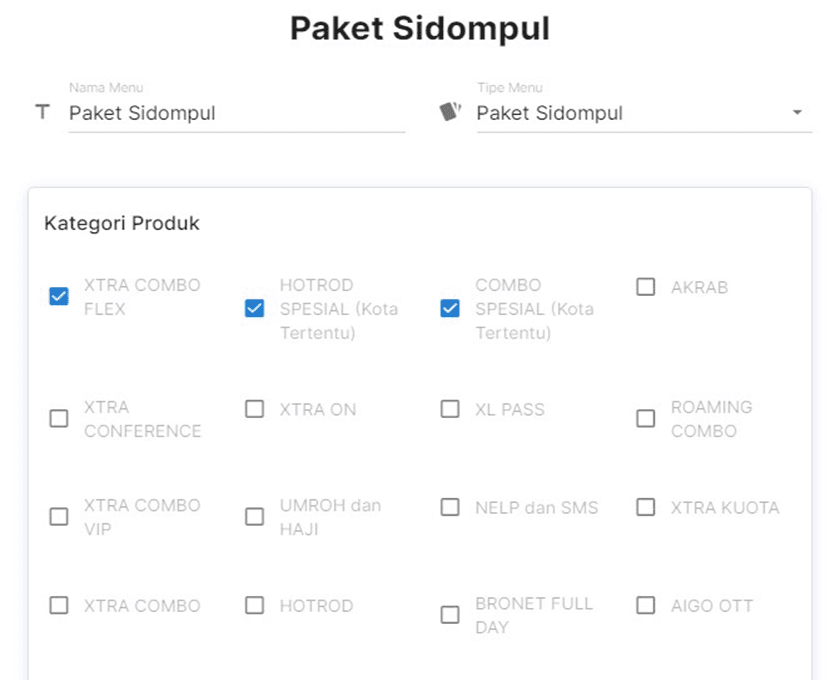Enable the AKRAB category checkbox
This screenshot has width=835, height=680.
[x=646, y=287]
